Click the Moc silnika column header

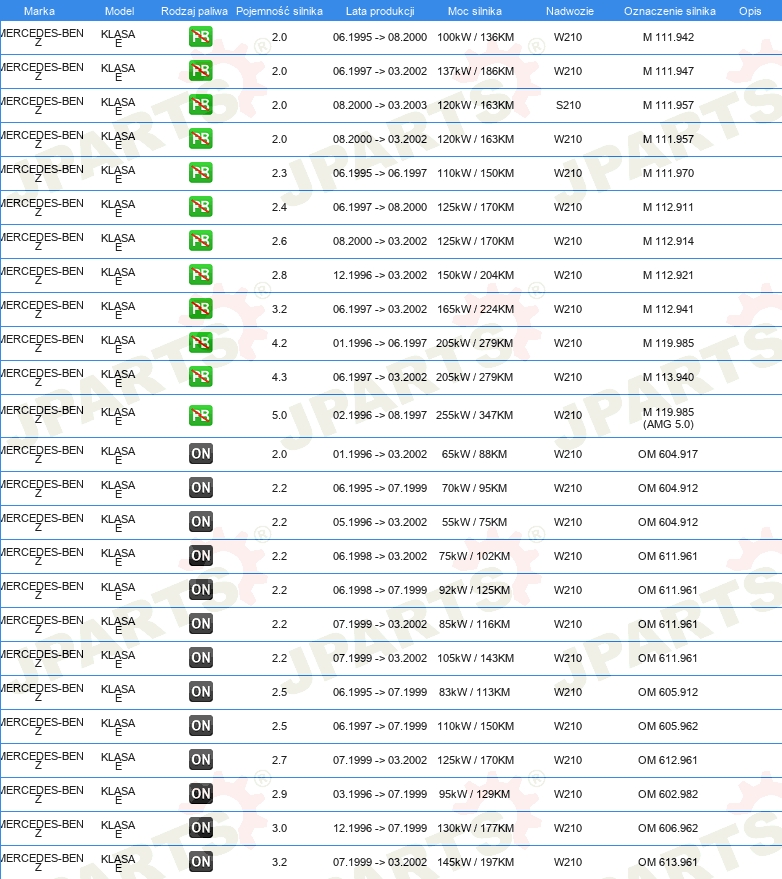[x=475, y=11]
